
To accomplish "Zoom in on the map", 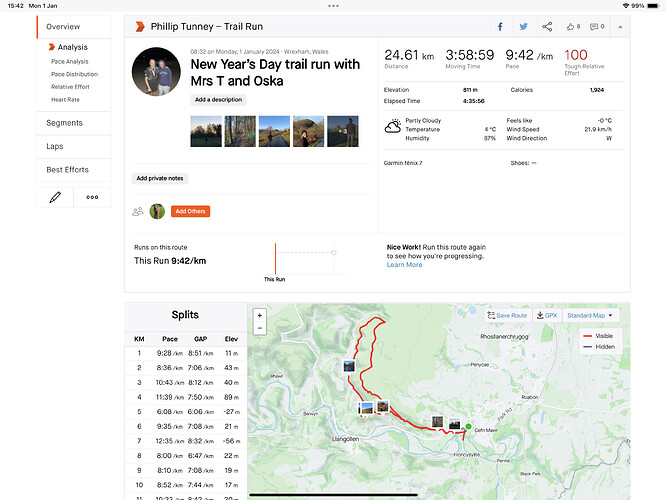I will coord(260,315).
